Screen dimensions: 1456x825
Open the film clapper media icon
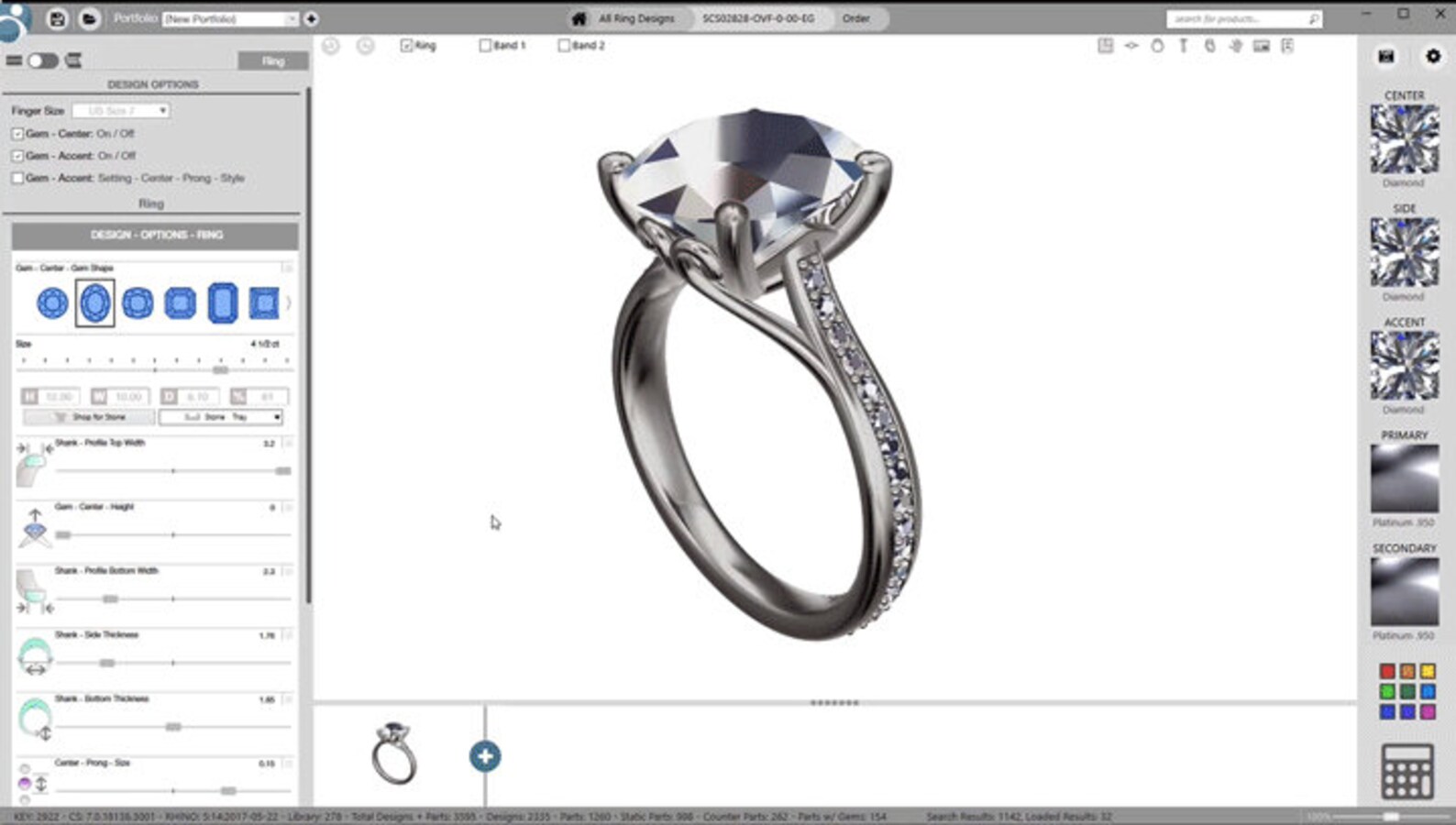pyautogui.click(x=1385, y=57)
